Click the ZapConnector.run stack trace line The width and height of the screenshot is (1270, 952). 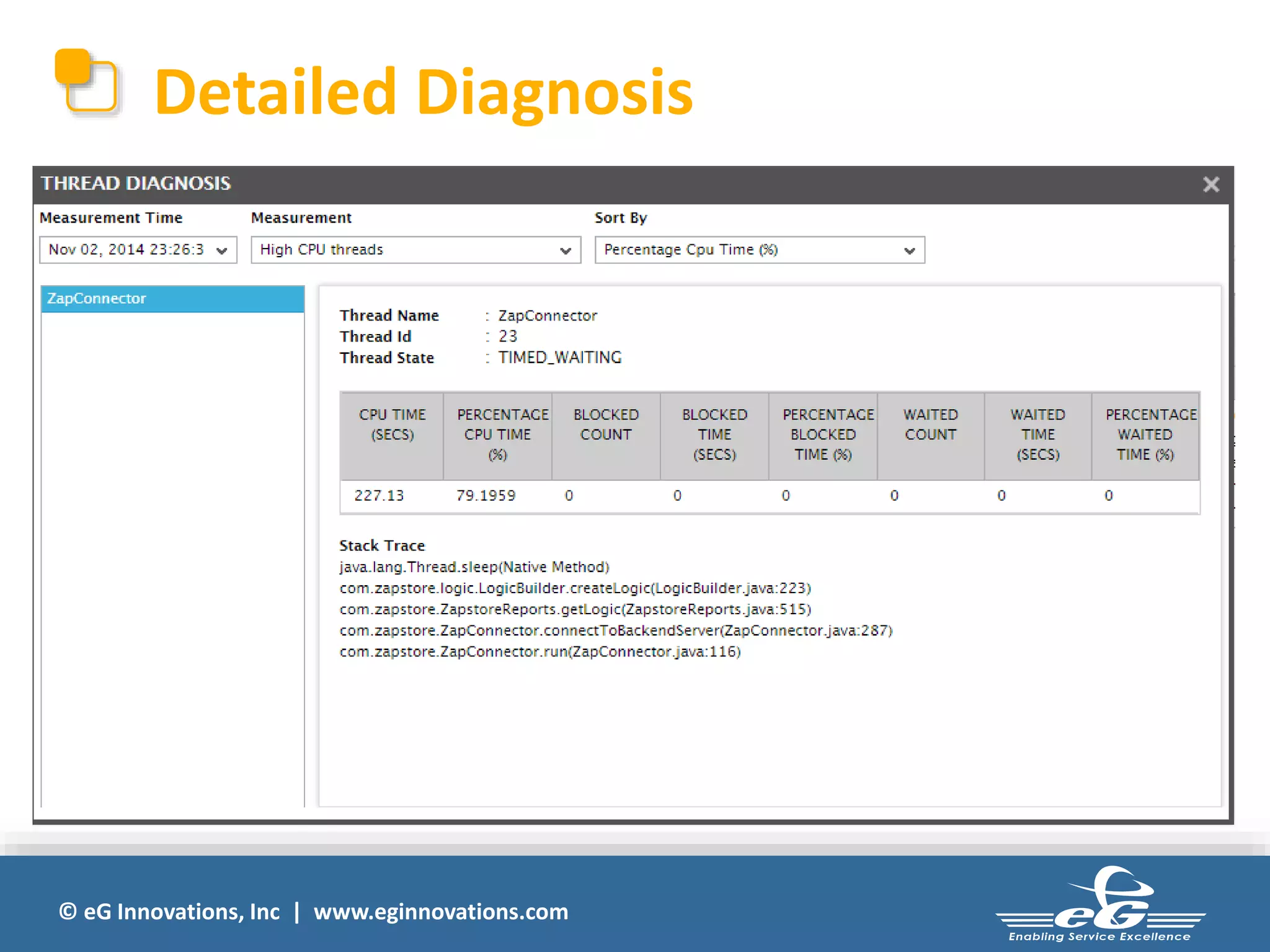click(540, 652)
